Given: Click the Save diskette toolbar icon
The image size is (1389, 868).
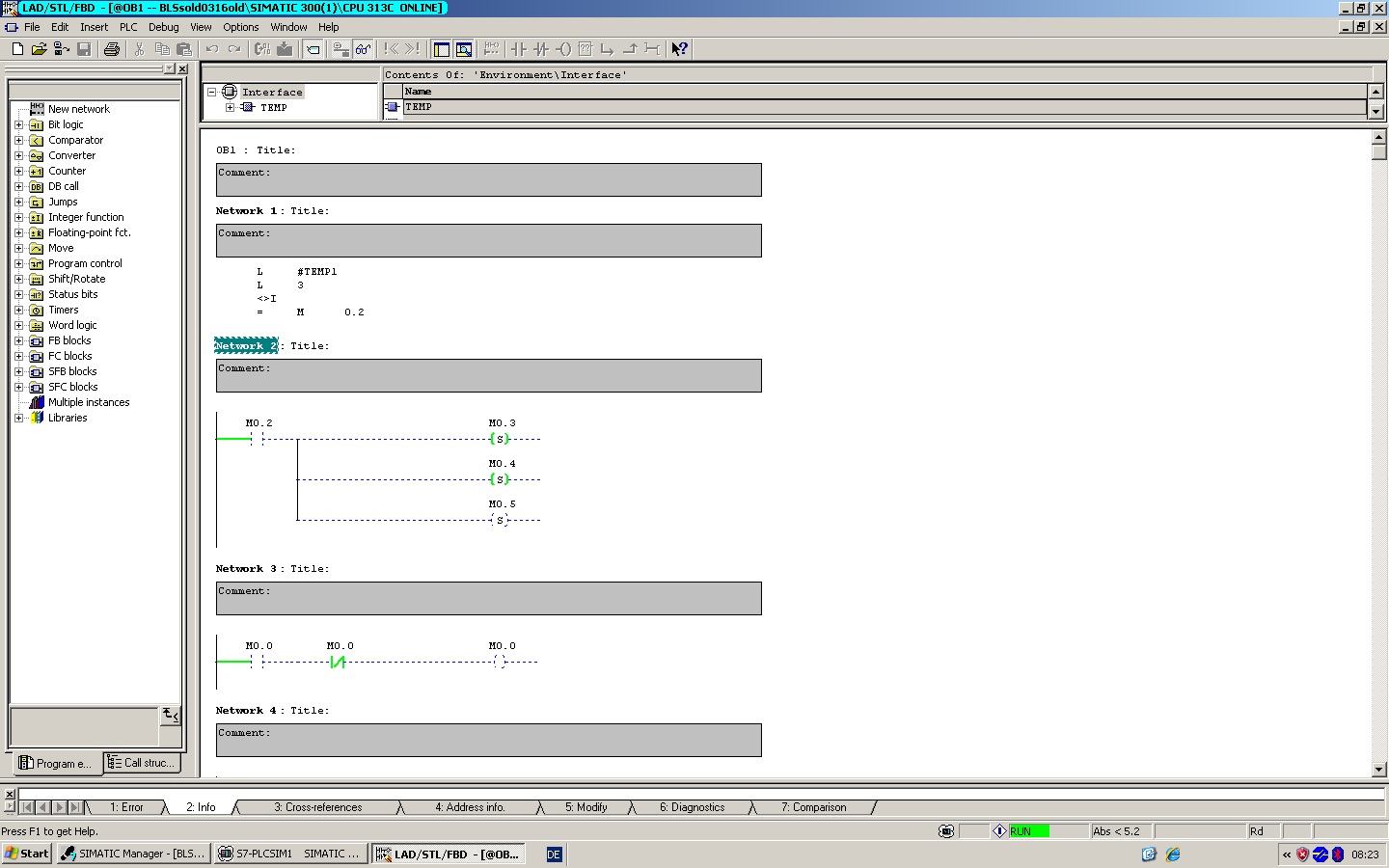Looking at the screenshot, I should coord(84,49).
